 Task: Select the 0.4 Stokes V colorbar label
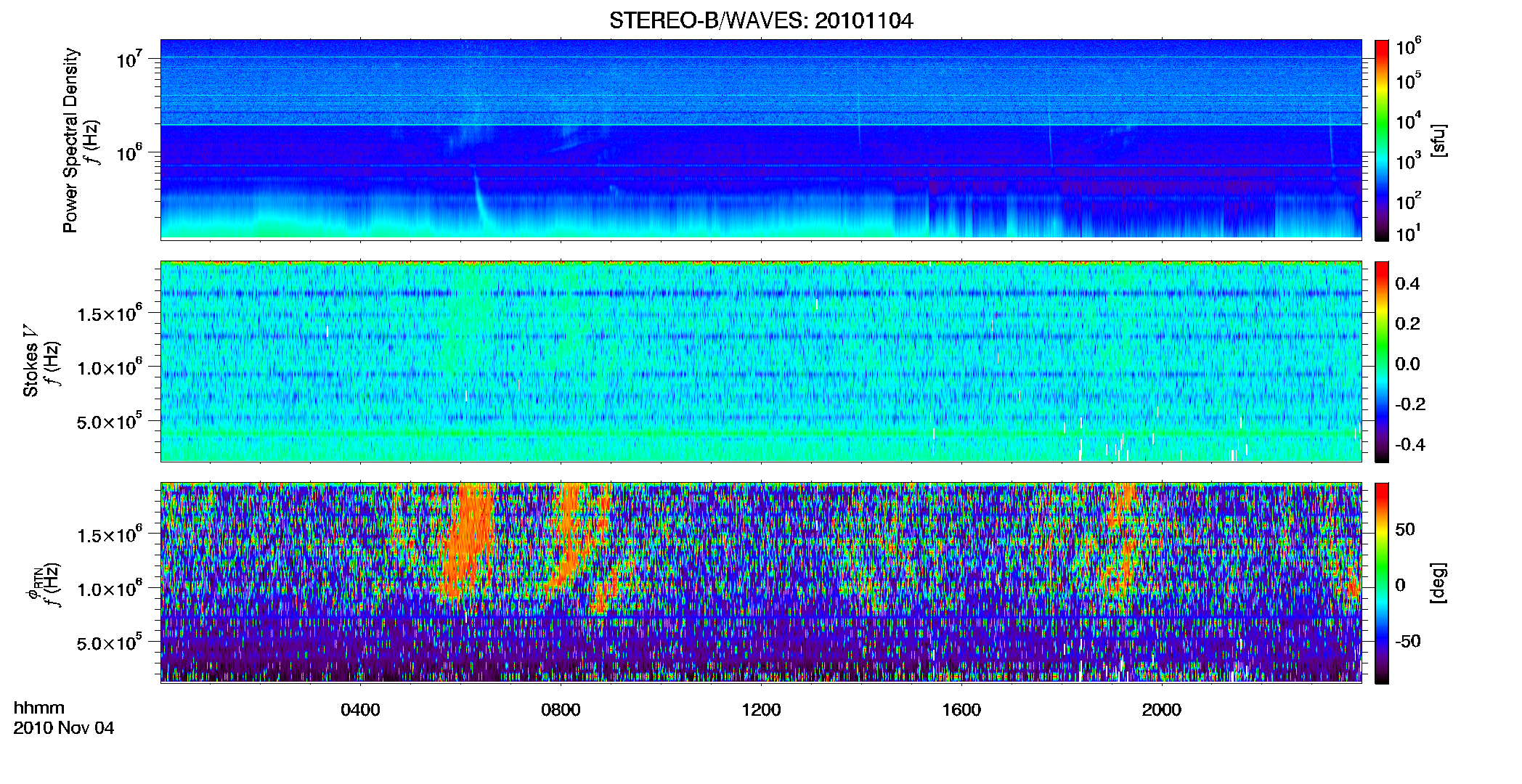coord(1407,284)
